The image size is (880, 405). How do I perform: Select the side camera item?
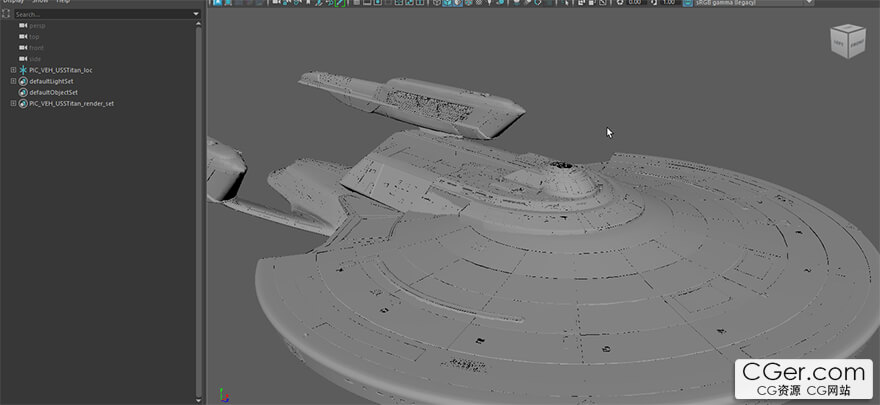point(35,59)
